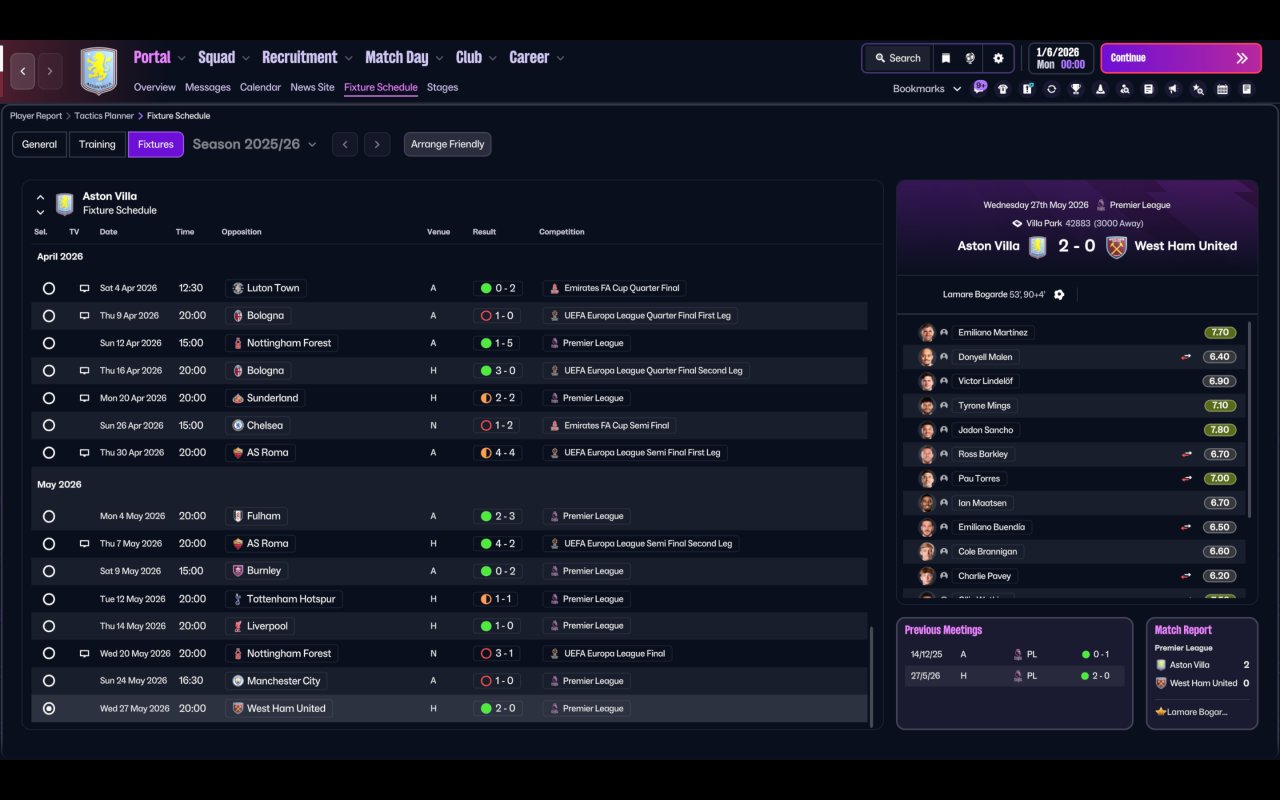The height and width of the screenshot is (800, 1280).
Task: Click the Aston Villa club crest in header
Action: [x=98, y=71]
